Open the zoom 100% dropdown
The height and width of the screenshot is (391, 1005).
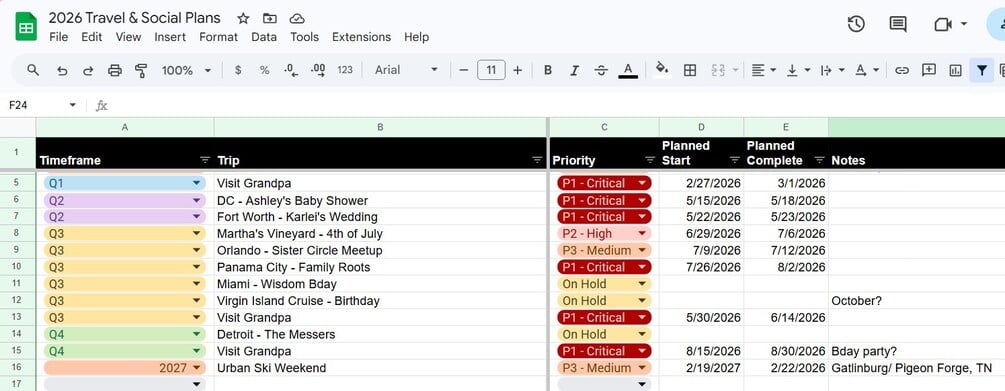(187, 70)
